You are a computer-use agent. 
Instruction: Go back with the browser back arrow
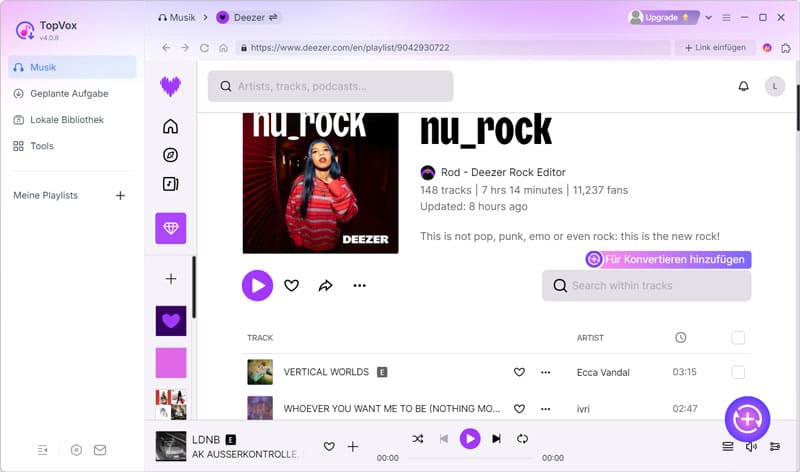[166, 47]
